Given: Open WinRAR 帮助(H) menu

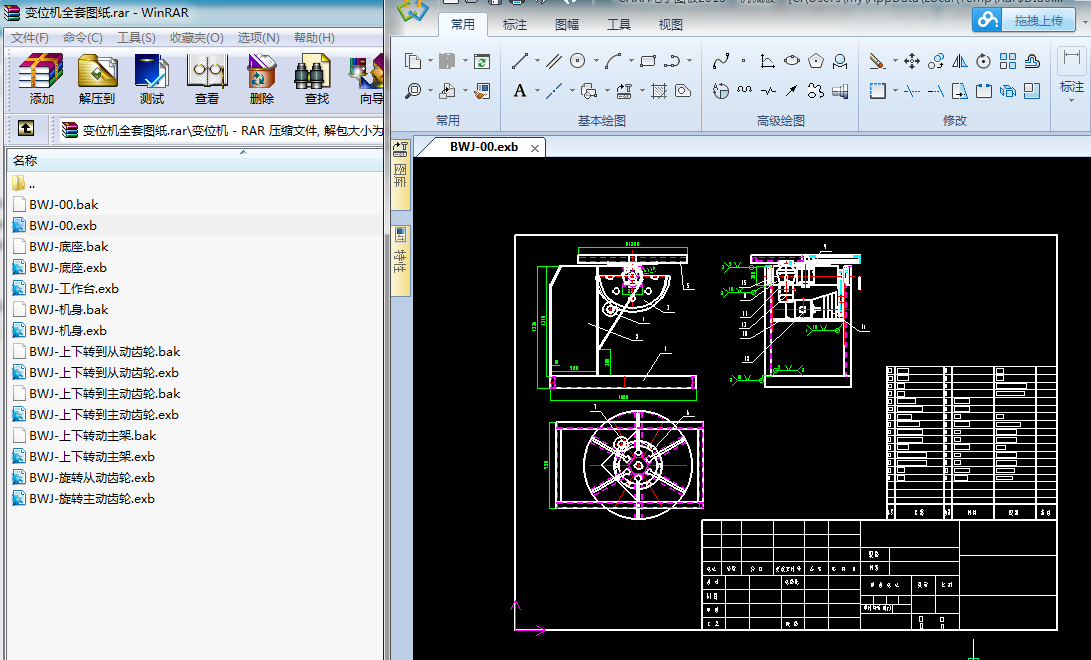Looking at the screenshot, I should 314,38.
